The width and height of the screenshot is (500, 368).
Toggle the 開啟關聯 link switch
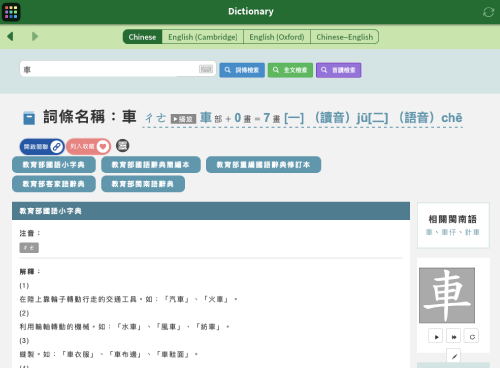tap(42, 147)
